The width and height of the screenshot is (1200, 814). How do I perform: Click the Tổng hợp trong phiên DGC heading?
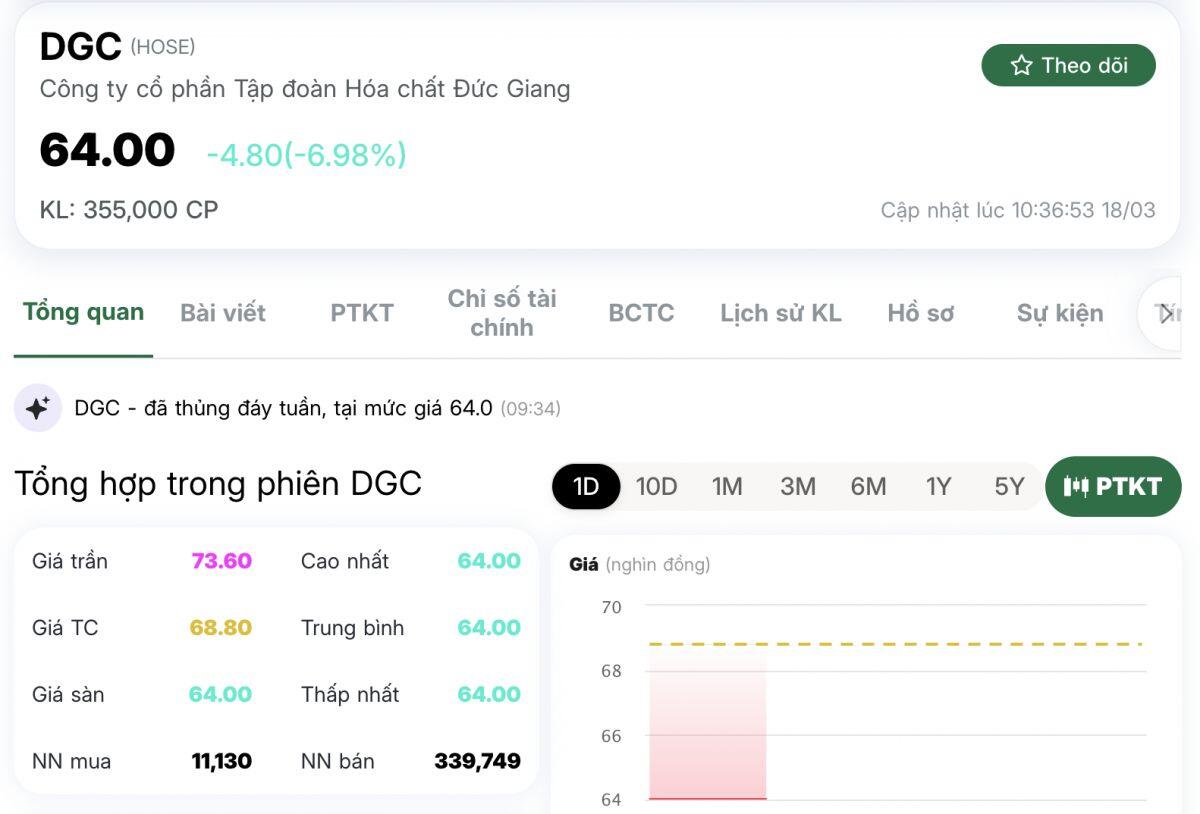coord(218,484)
